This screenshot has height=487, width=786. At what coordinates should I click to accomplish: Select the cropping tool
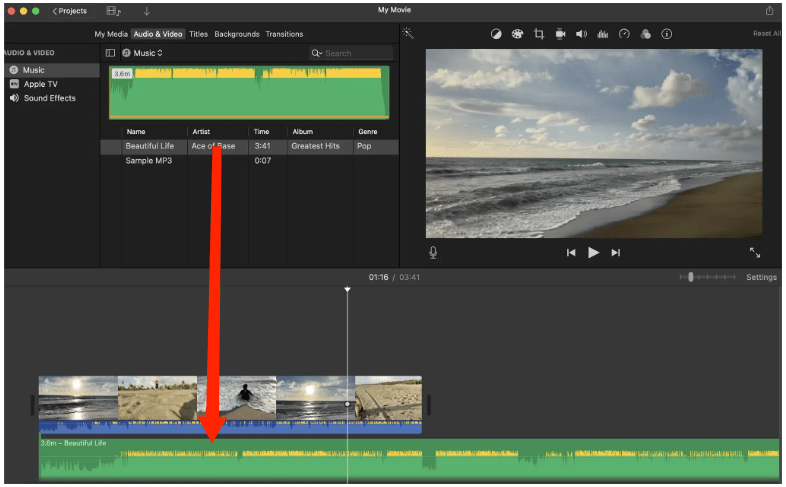[x=539, y=34]
